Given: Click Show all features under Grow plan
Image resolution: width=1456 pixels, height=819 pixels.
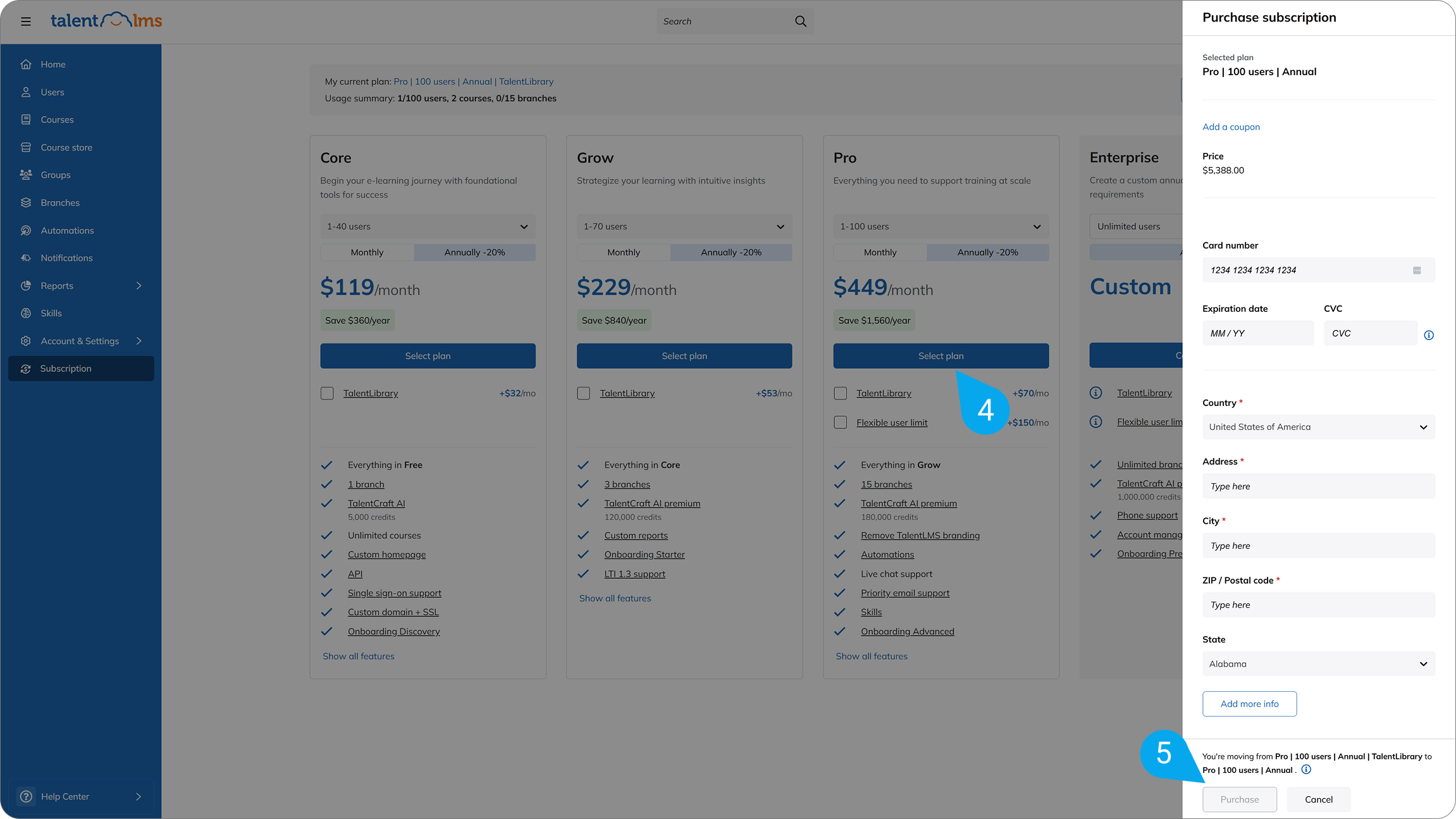Looking at the screenshot, I should (615, 598).
